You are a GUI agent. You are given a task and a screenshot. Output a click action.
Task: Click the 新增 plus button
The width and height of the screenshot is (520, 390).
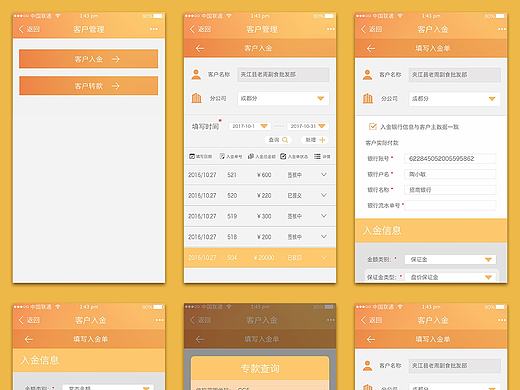tap(315, 140)
